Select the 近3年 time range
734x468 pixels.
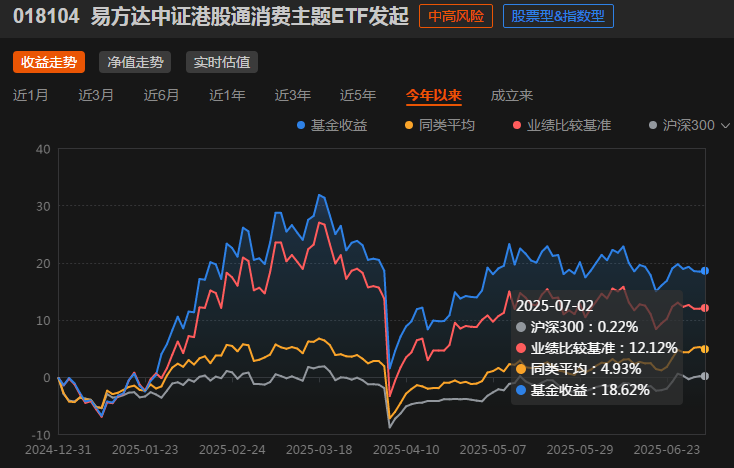pyautogui.click(x=293, y=95)
